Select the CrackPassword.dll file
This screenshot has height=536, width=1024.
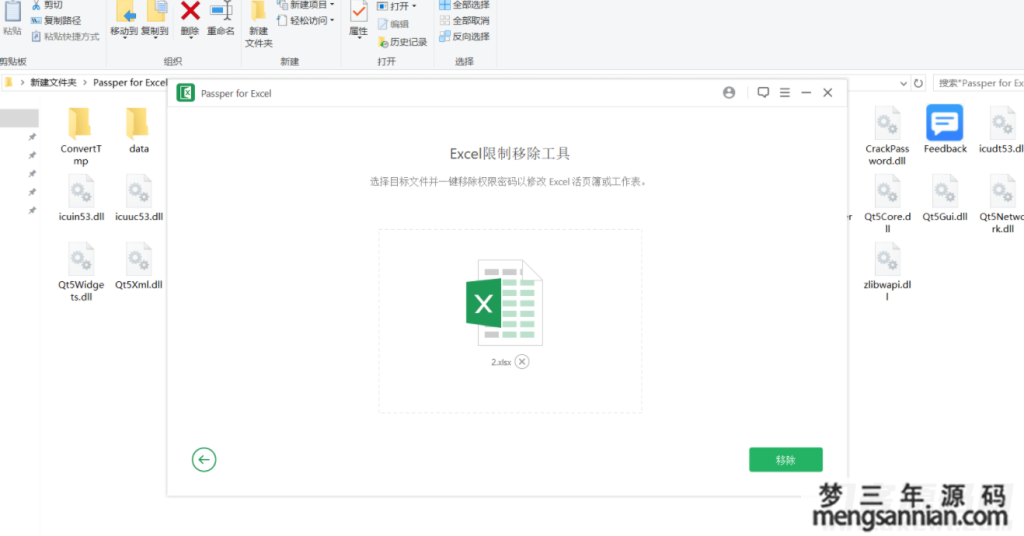tap(887, 136)
